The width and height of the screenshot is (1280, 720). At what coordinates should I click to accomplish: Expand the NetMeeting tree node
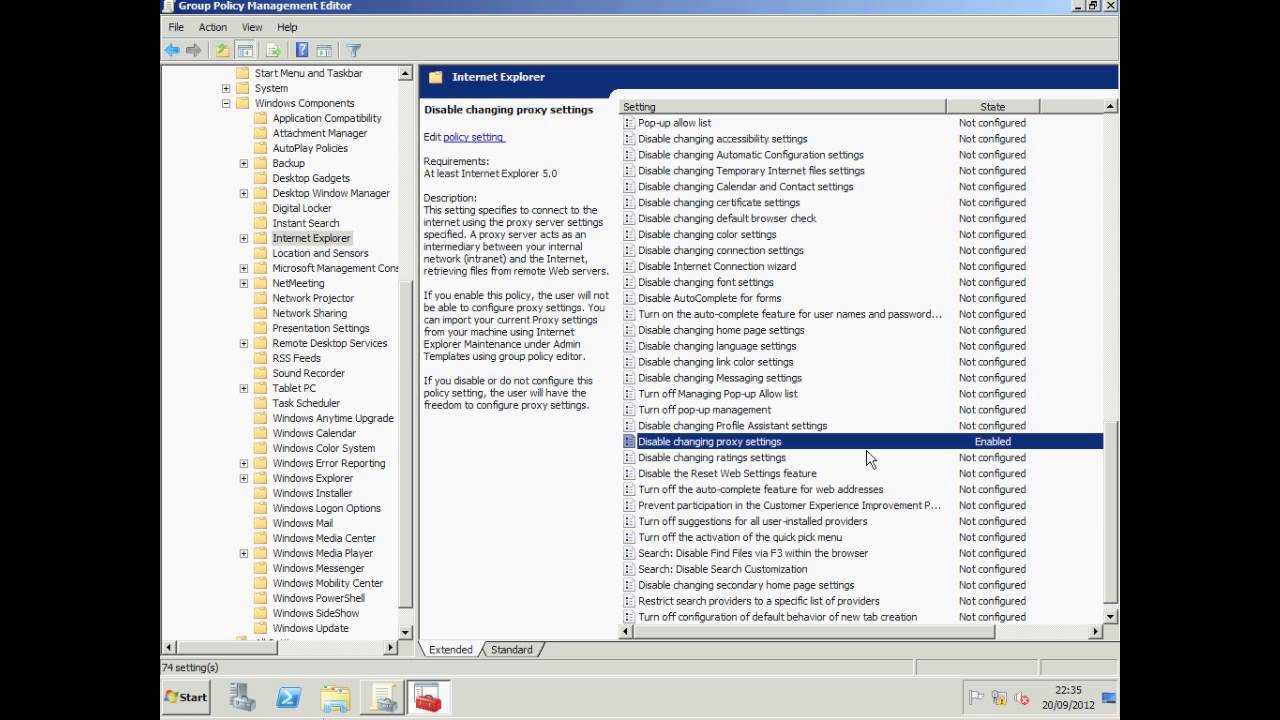(x=244, y=283)
